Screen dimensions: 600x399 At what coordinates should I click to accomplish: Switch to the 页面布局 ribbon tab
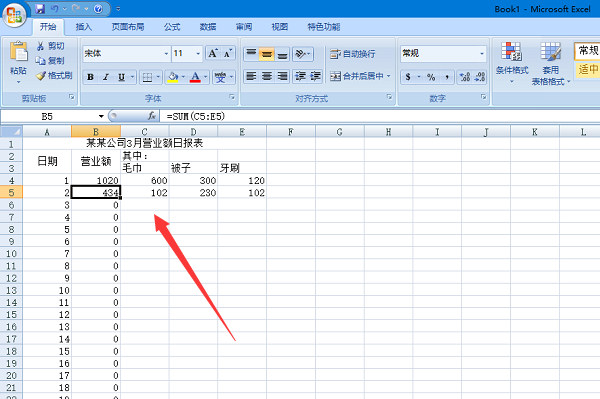pos(128,27)
